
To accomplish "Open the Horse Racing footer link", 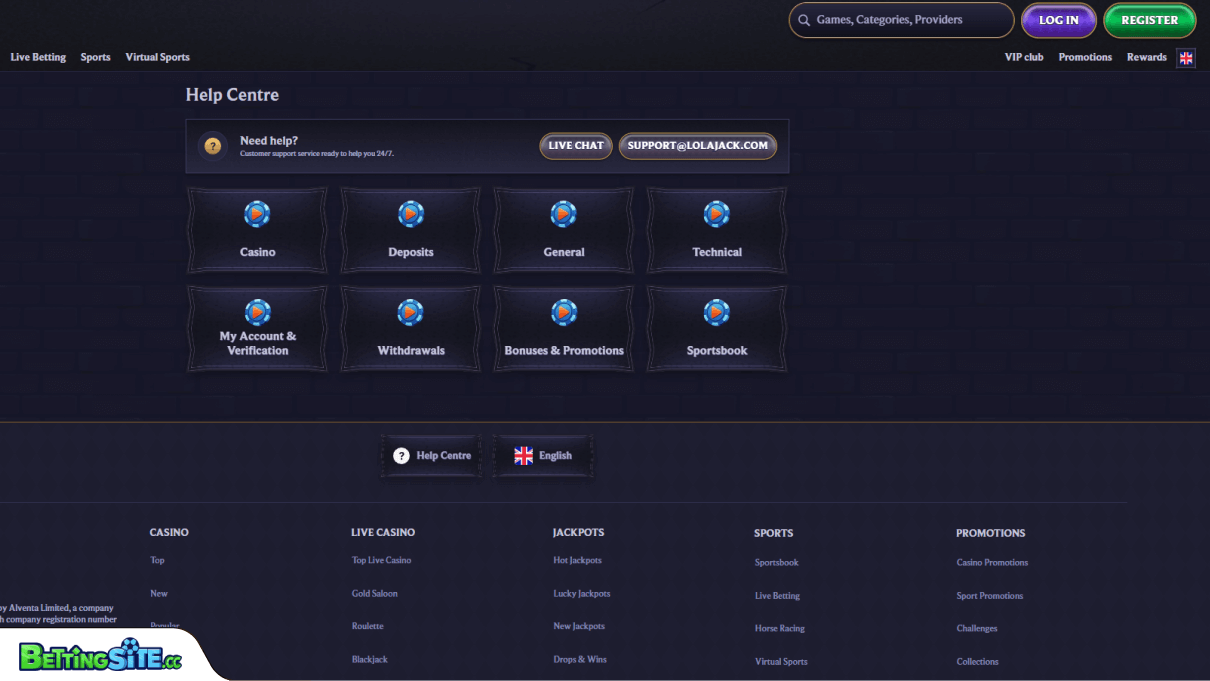I will pyautogui.click(x=779, y=629).
